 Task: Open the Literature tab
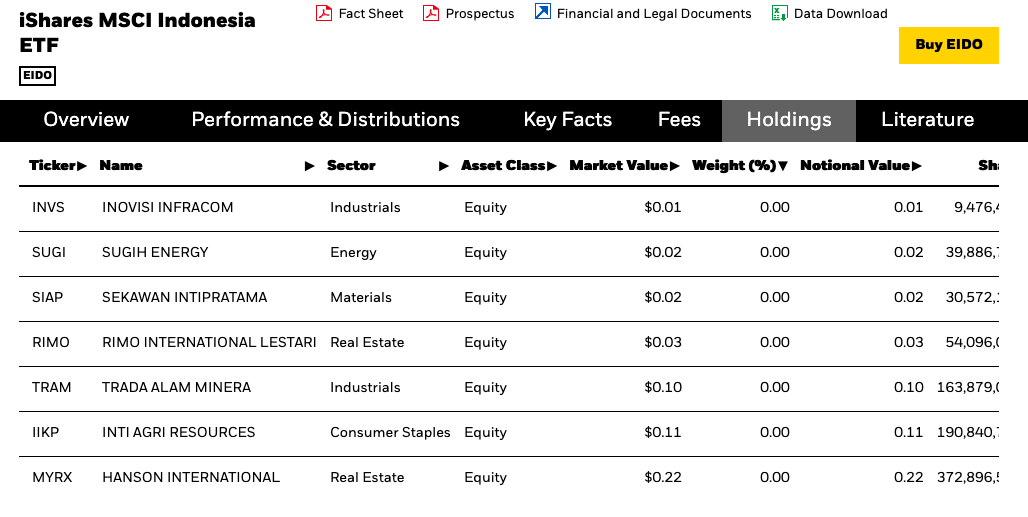point(927,120)
